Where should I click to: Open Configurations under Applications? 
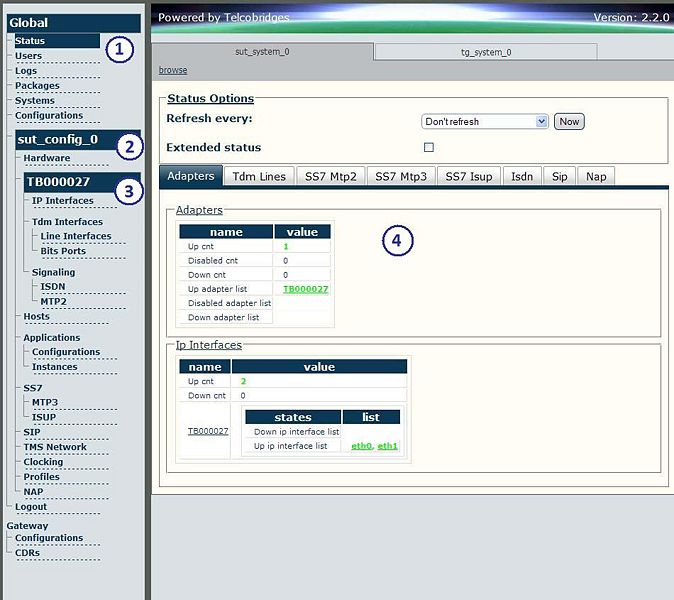[x=66, y=352]
